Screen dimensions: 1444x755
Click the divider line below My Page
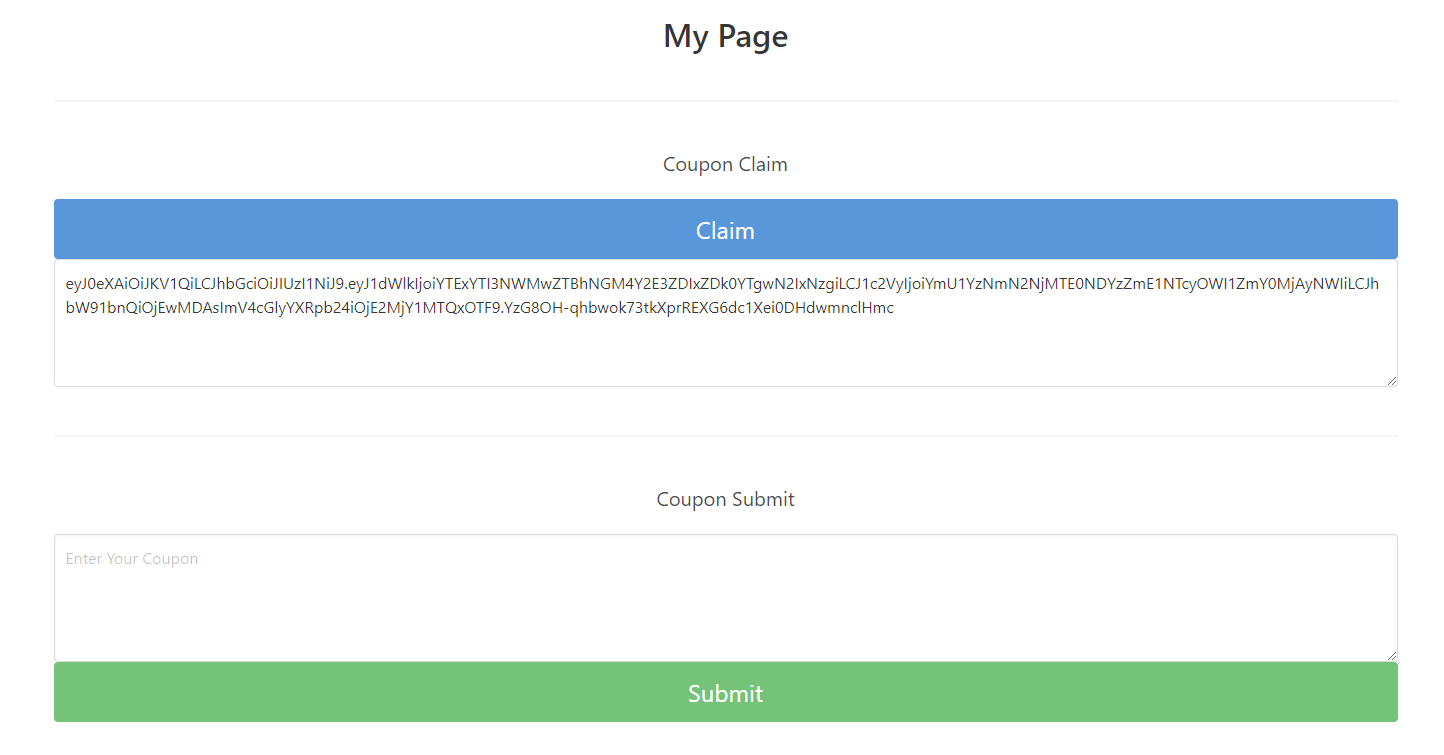725,101
